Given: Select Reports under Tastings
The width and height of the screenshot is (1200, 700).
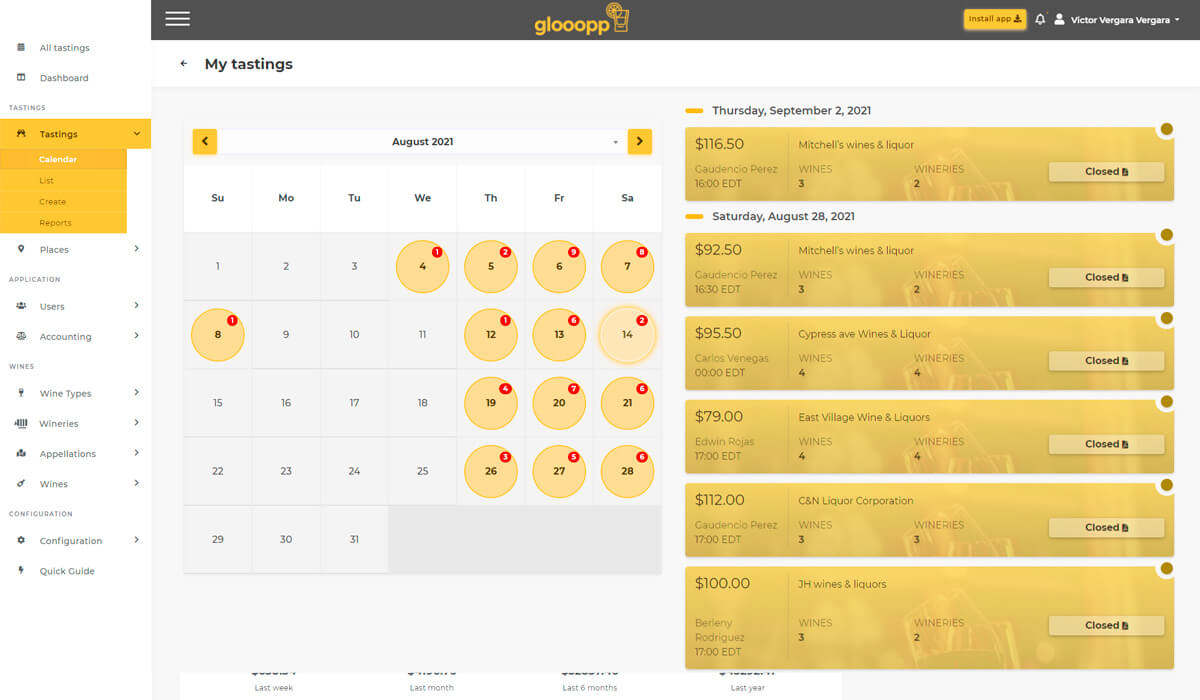Looking at the screenshot, I should click(55, 223).
